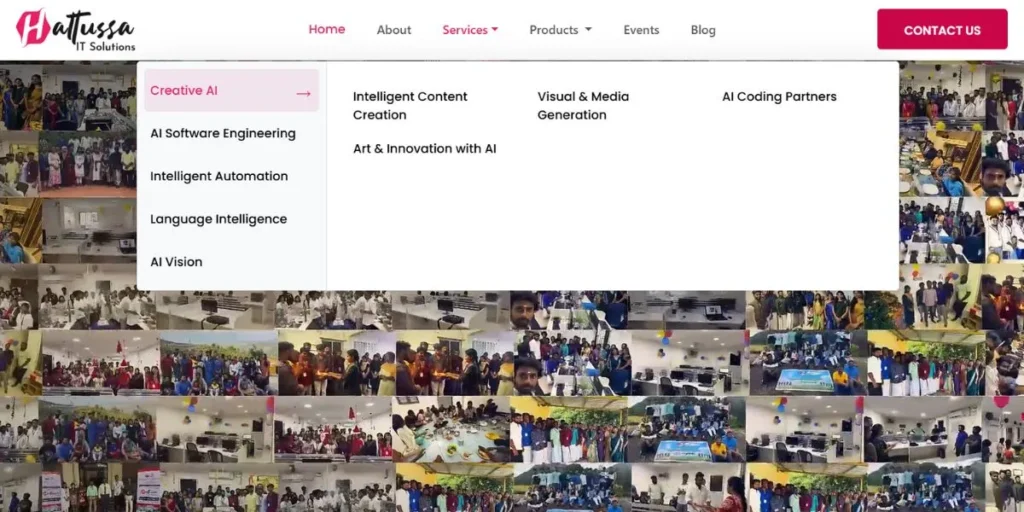
Task: Expand the Products dropdown menu
Action: [554, 30]
